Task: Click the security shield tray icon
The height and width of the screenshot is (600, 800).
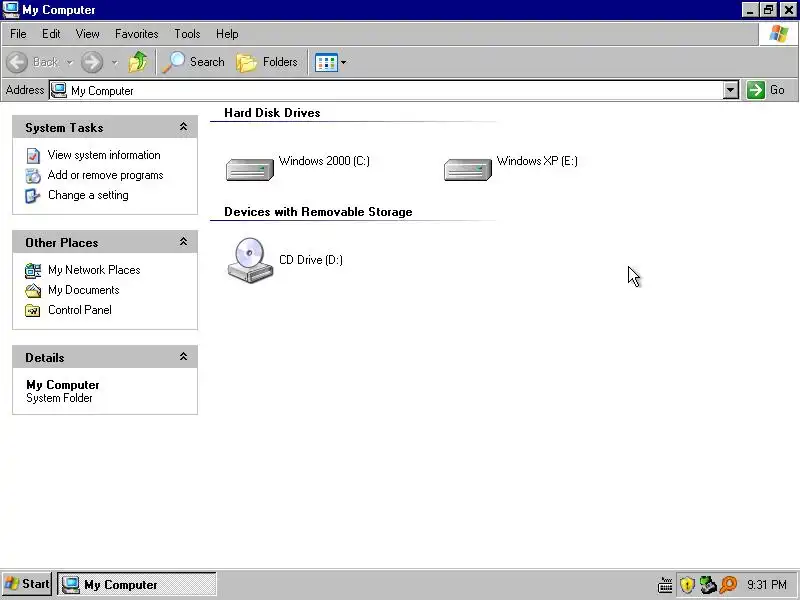Action: [687, 585]
